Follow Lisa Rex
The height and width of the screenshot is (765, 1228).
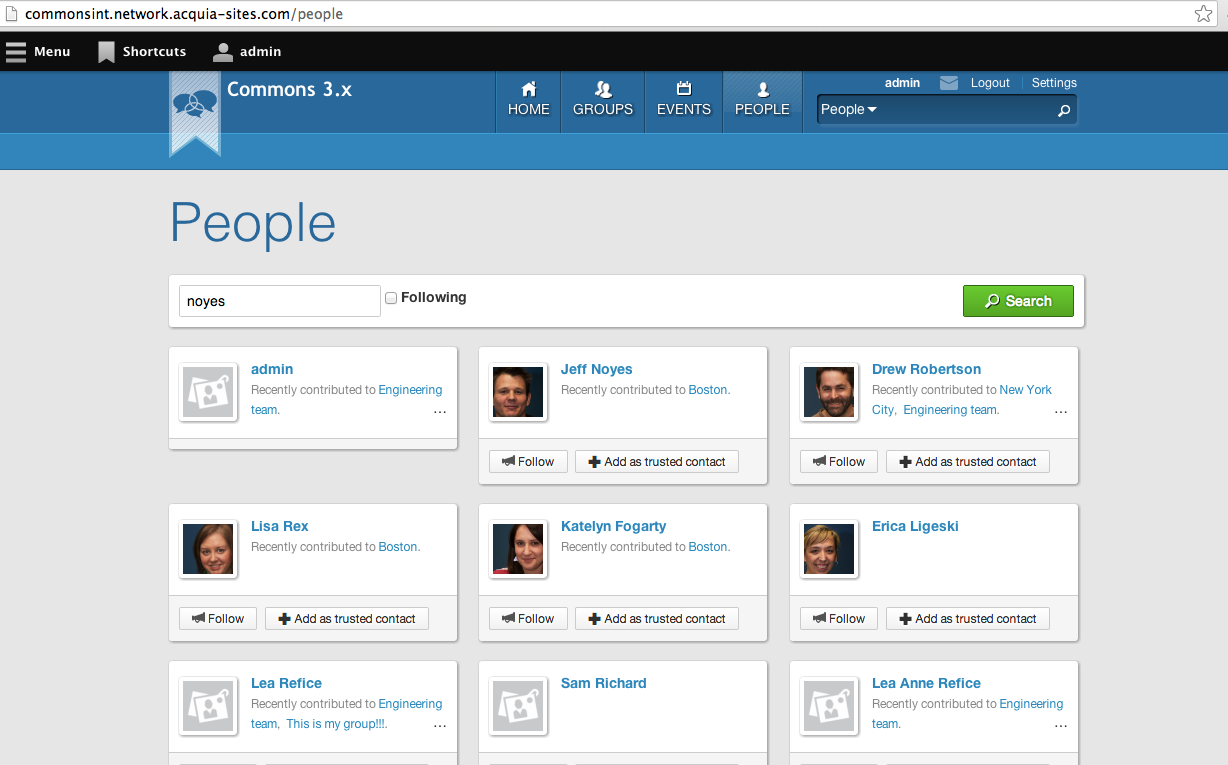(x=217, y=618)
